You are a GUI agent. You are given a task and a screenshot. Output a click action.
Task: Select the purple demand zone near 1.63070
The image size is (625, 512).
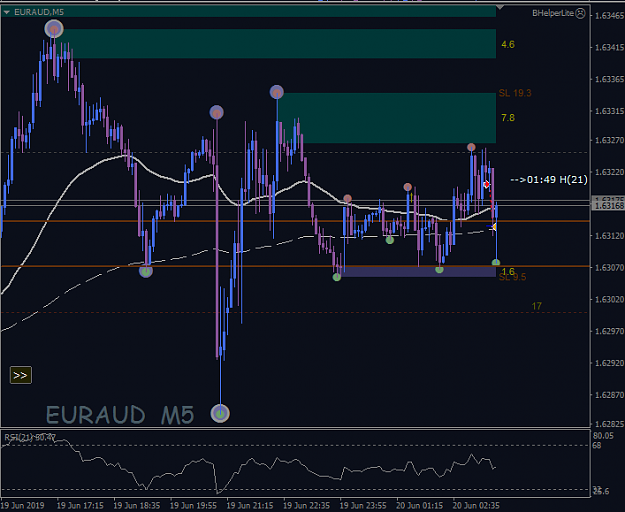(x=418, y=271)
